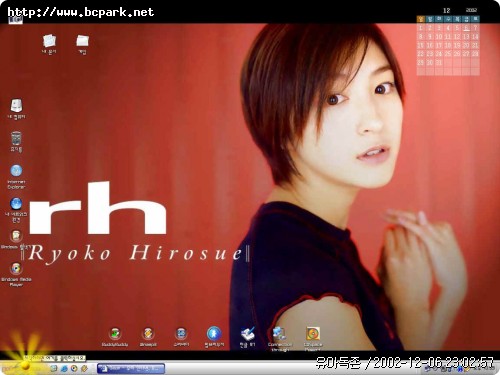Image resolution: width=500 pixels, height=375 pixels.
Task: Select date 25 in the calendar widget
Action: click(x=448, y=54)
